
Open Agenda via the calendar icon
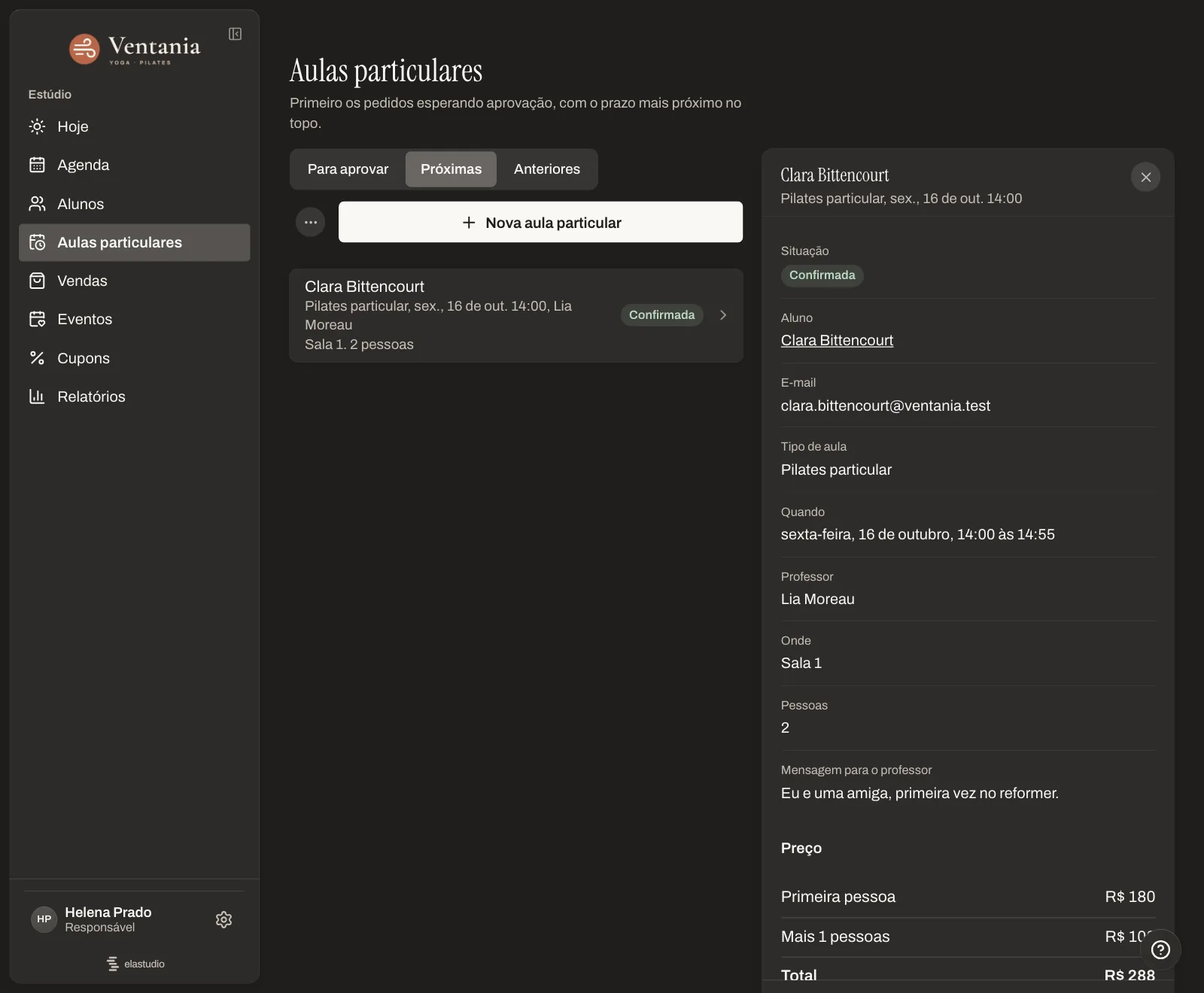point(37,165)
